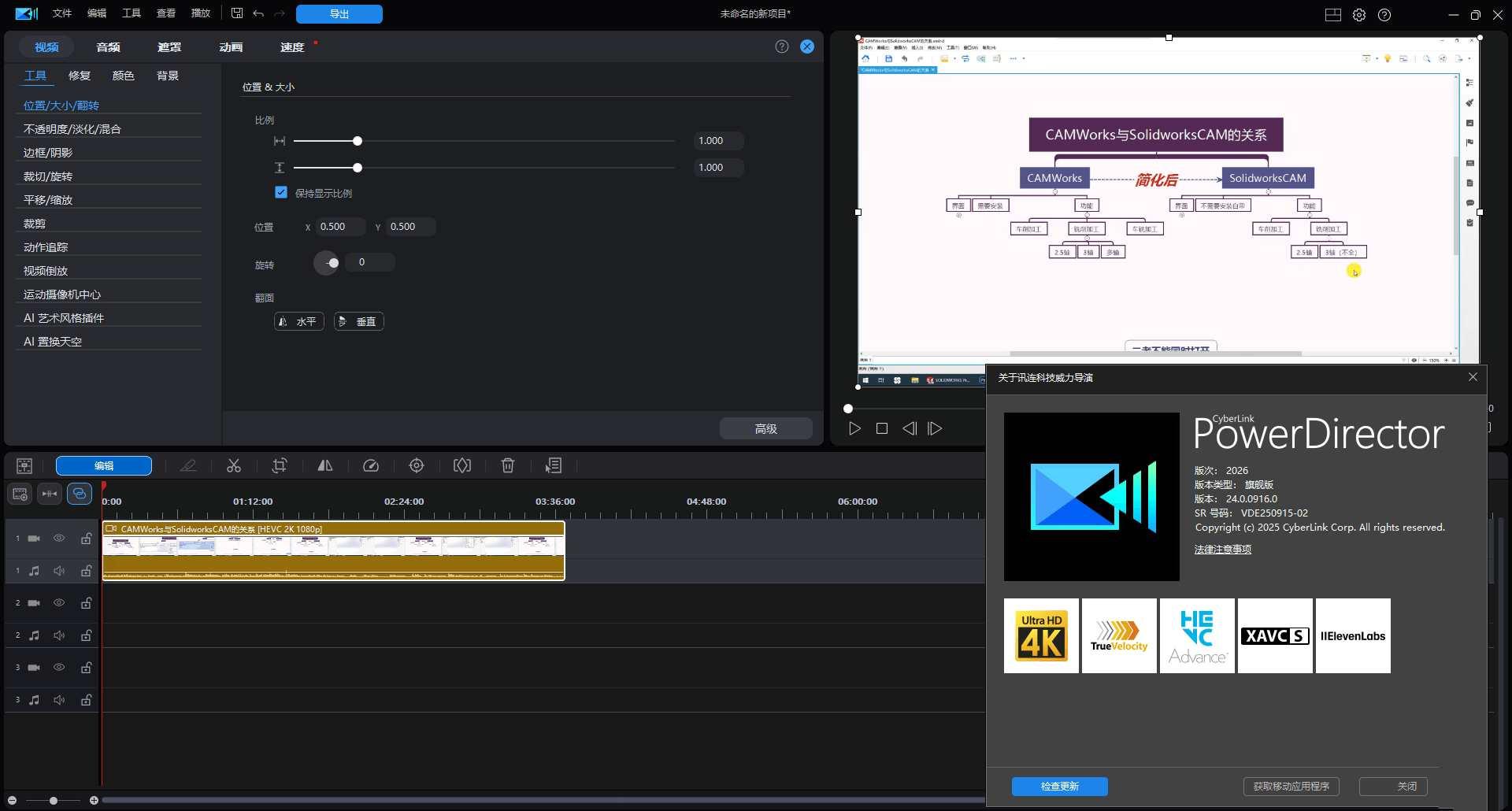Hide track 2 video with its eye toggle
This screenshot has width=1512, height=811.
pos(59,602)
